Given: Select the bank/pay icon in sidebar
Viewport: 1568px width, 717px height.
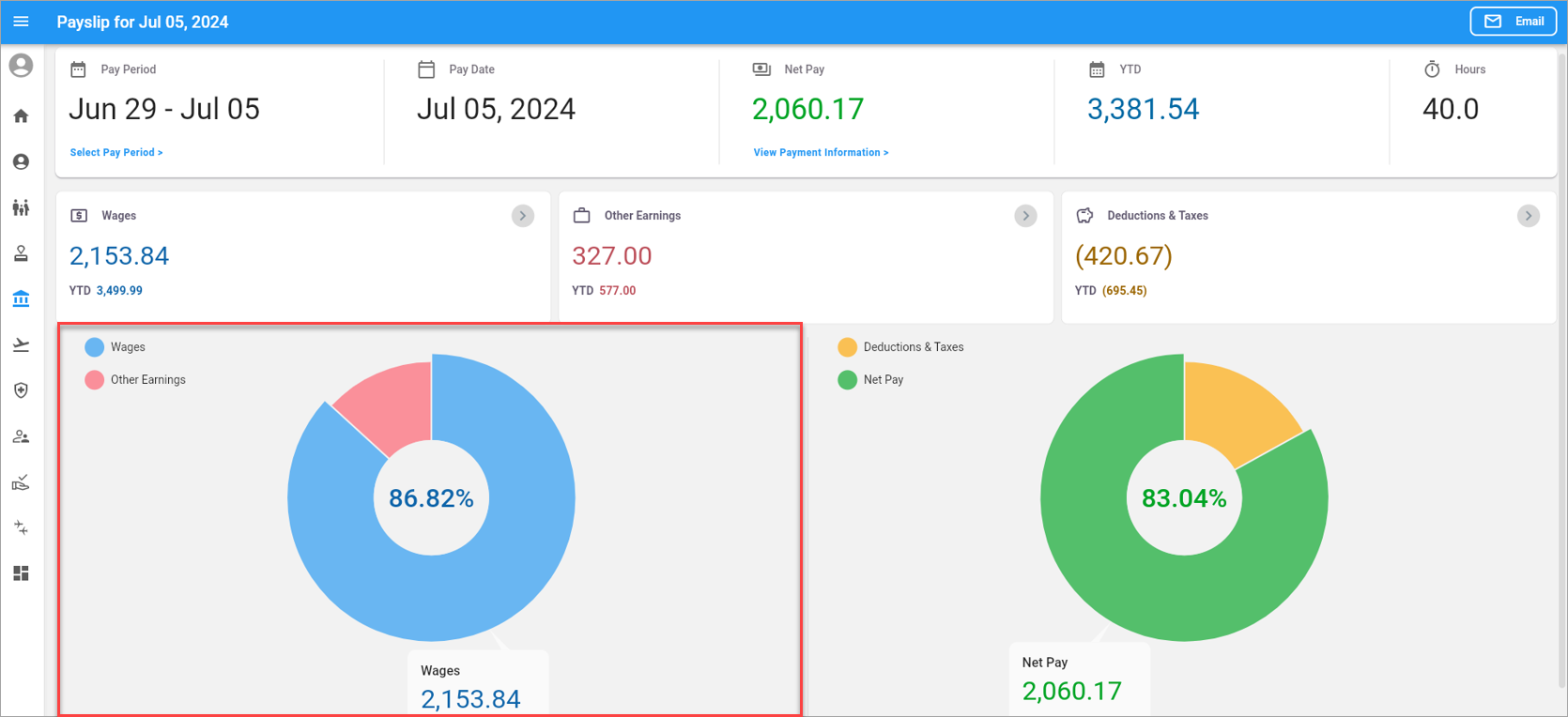Looking at the screenshot, I should pos(21,299).
